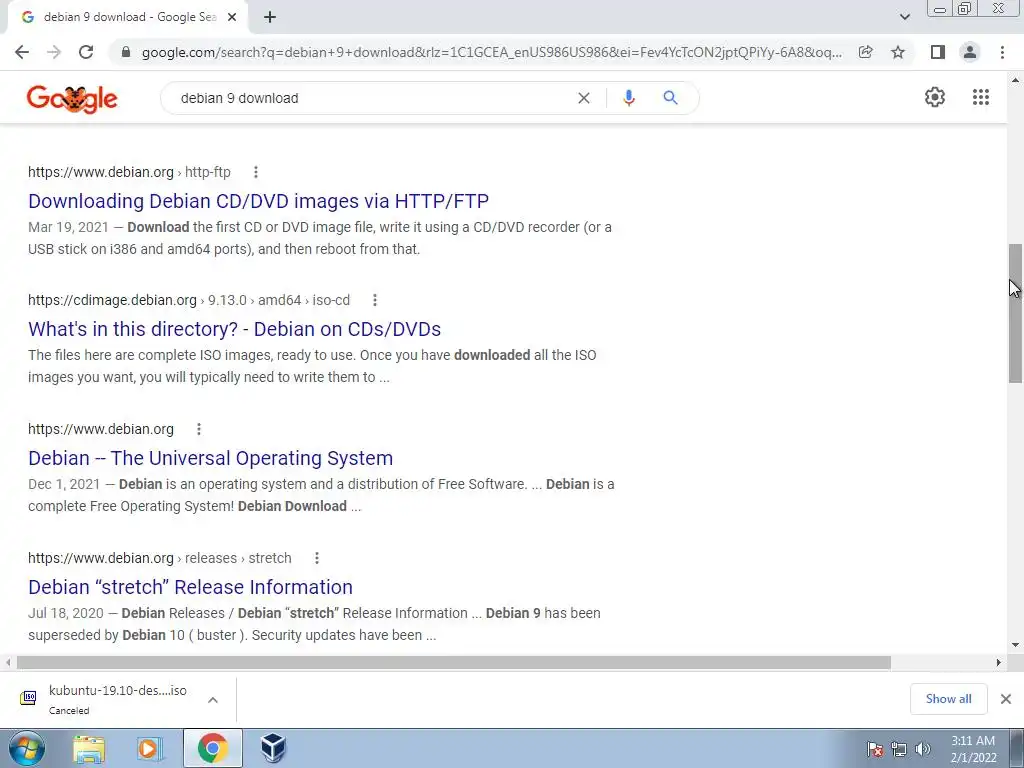Open the clock showing 3:11 AM
1024x768 pixels.
973,749
